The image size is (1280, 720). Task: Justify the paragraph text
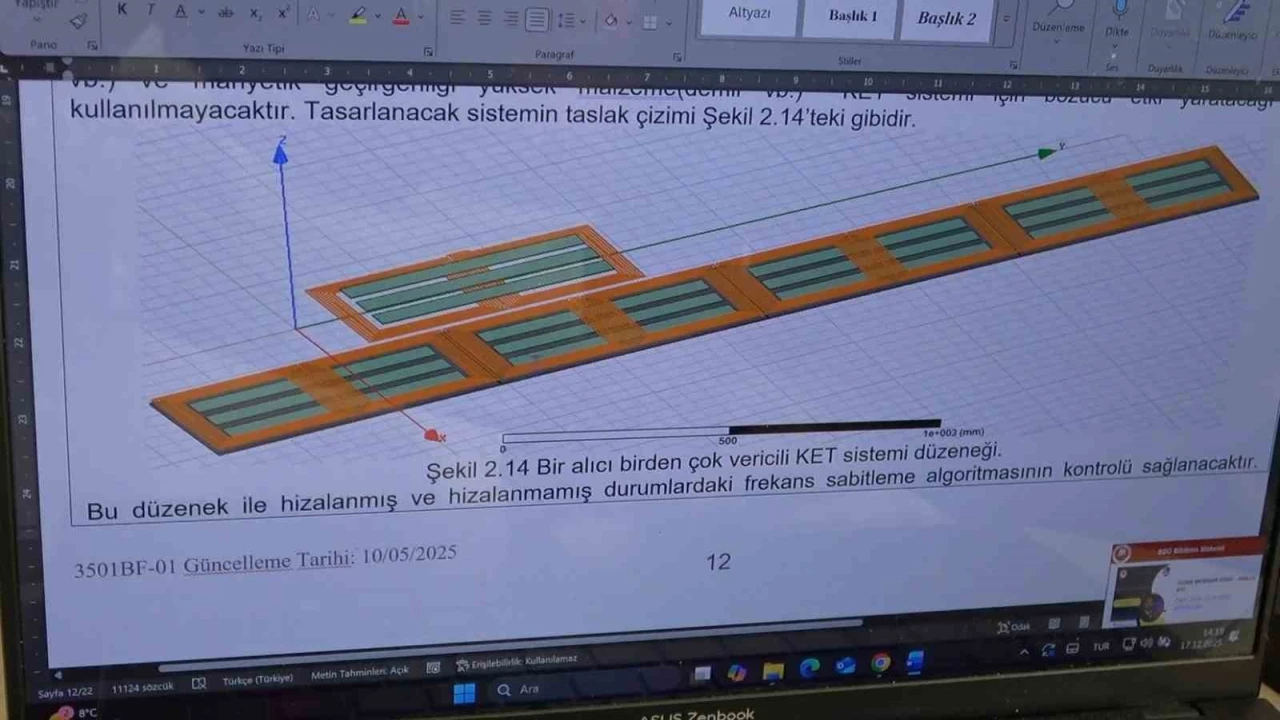click(537, 19)
